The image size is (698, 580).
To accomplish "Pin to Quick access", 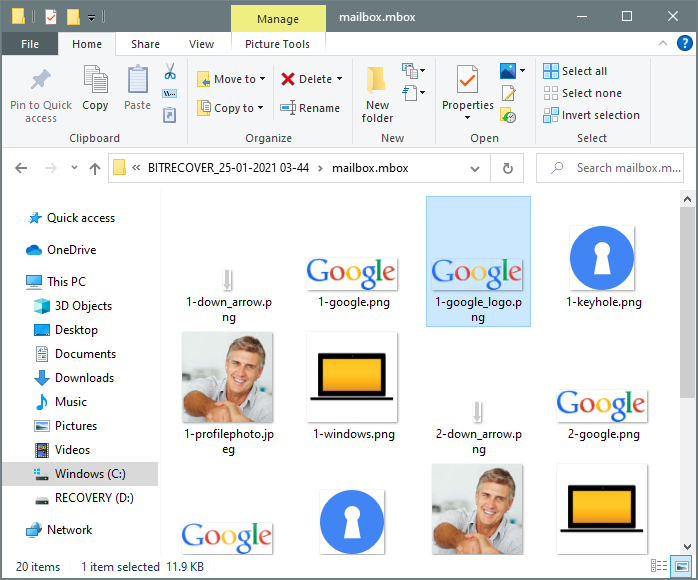I will [x=41, y=95].
